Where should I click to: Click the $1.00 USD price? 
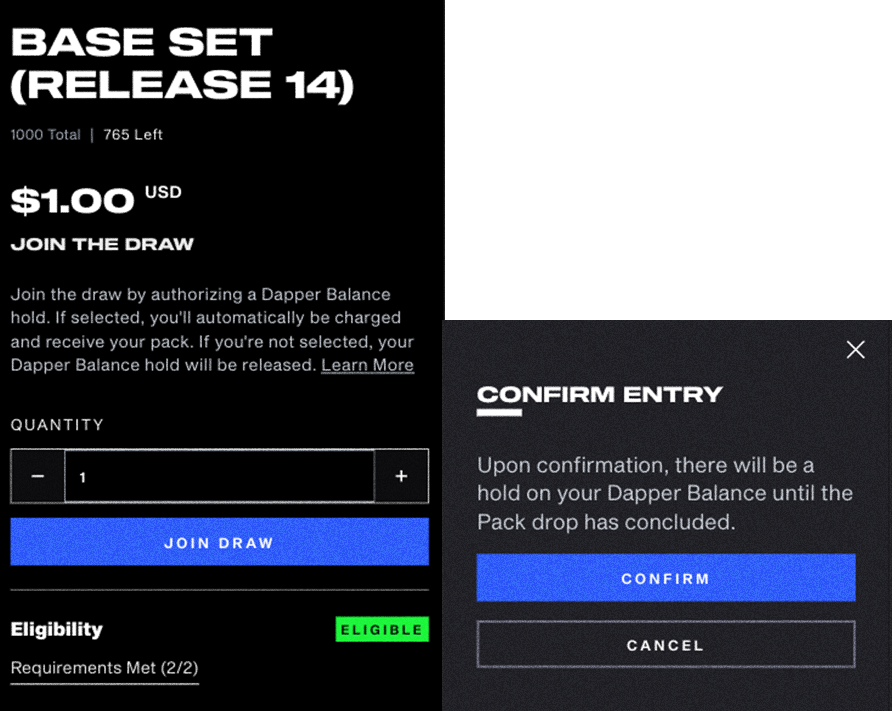coord(96,200)
